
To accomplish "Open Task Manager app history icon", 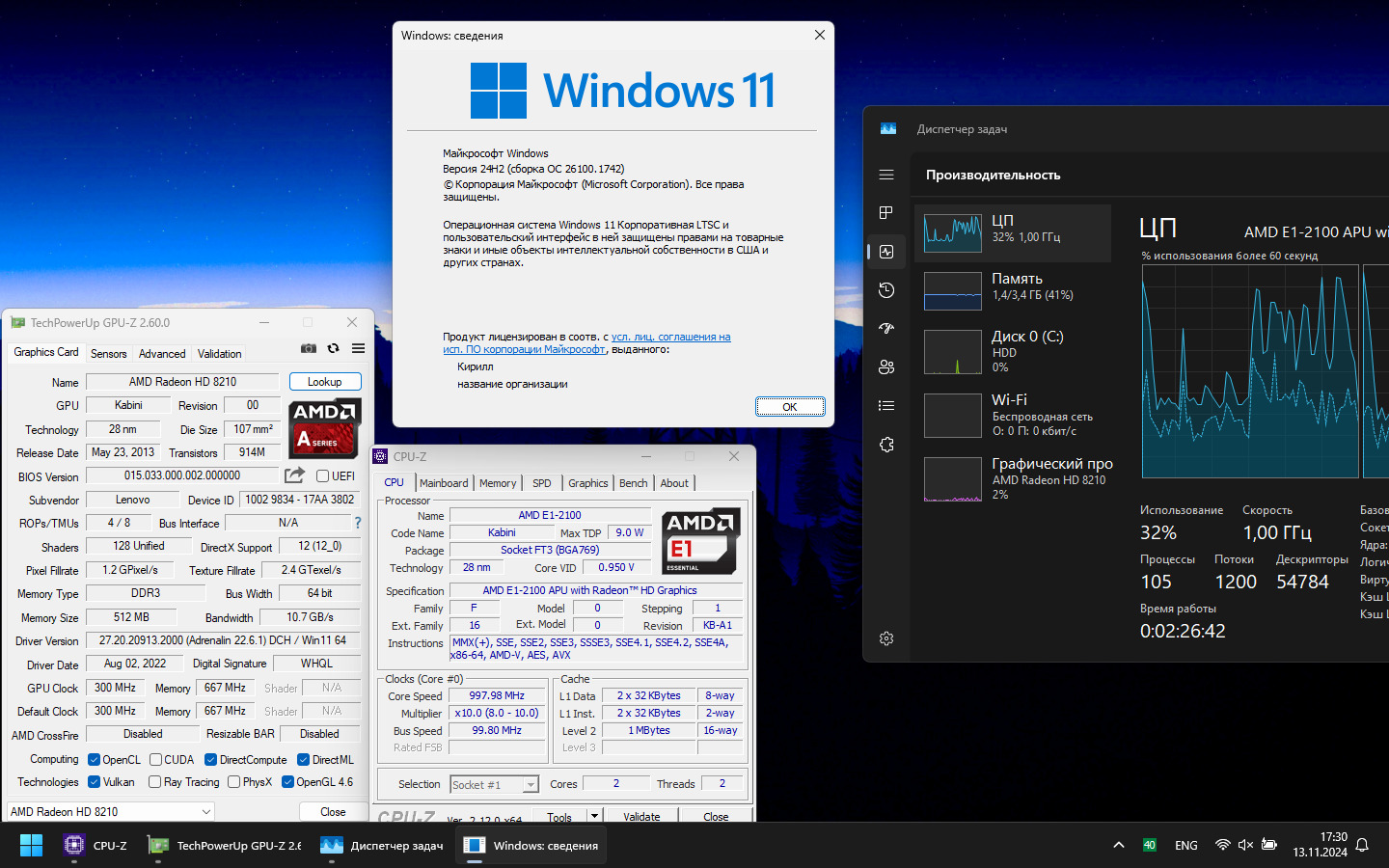I will point(886,290).
